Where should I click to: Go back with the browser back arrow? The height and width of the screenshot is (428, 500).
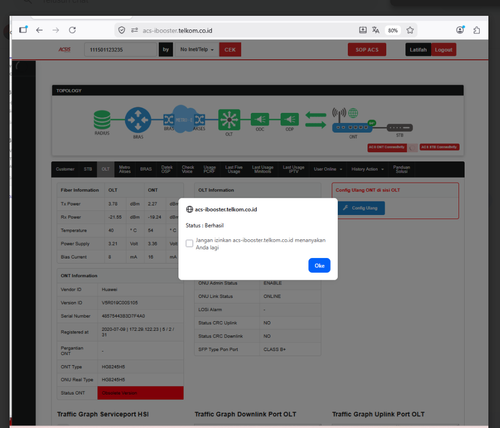[39, 30]
